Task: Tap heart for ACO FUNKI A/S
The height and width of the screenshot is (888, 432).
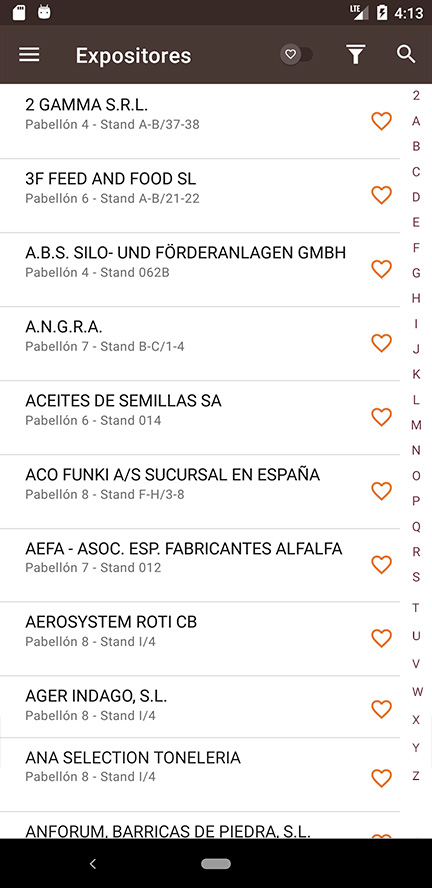Action: pos(381,490)
